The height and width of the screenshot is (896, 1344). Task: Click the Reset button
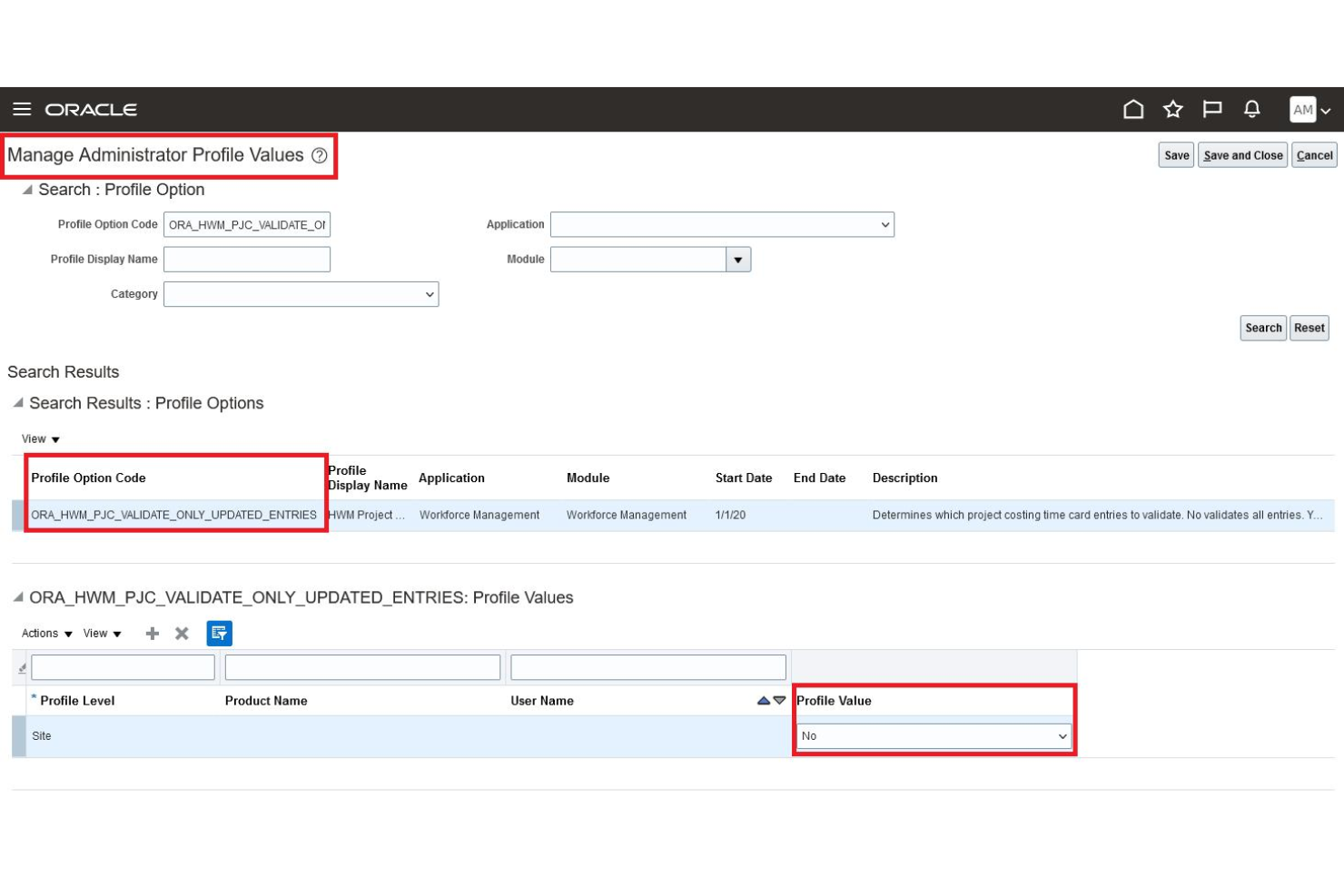[1309, 328]
